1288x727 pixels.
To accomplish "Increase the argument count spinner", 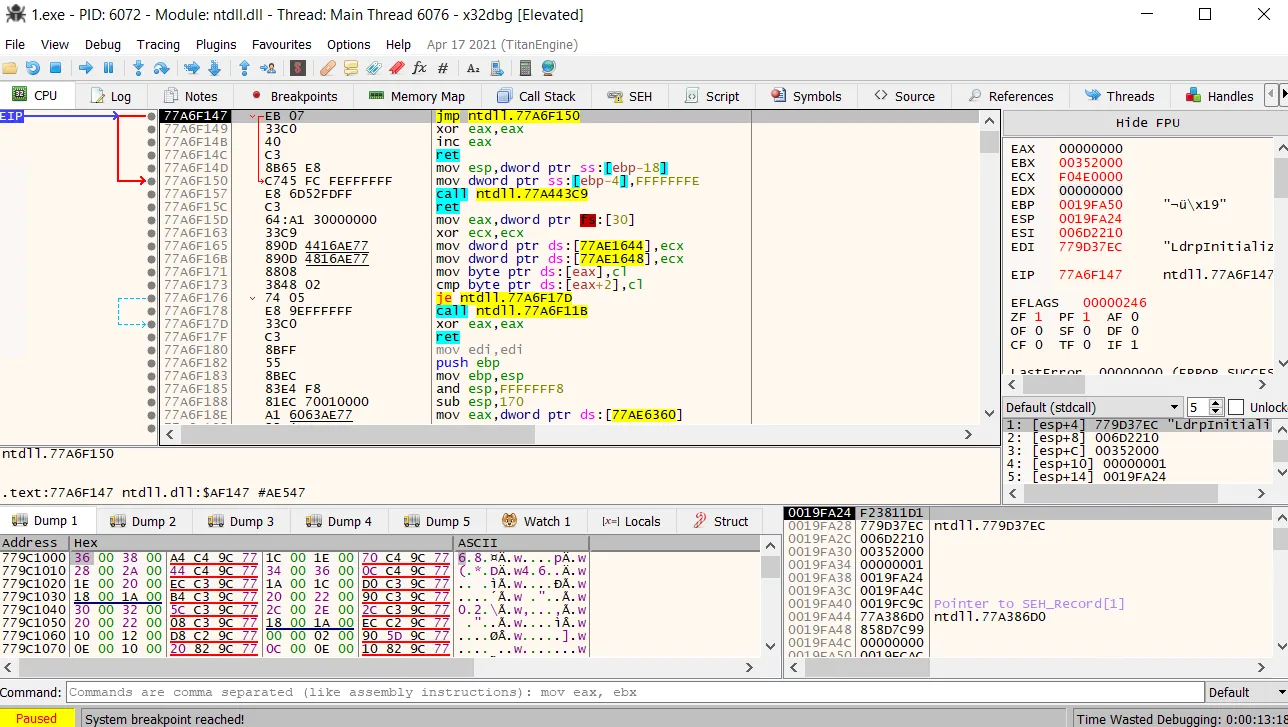I will point(1216,403).
